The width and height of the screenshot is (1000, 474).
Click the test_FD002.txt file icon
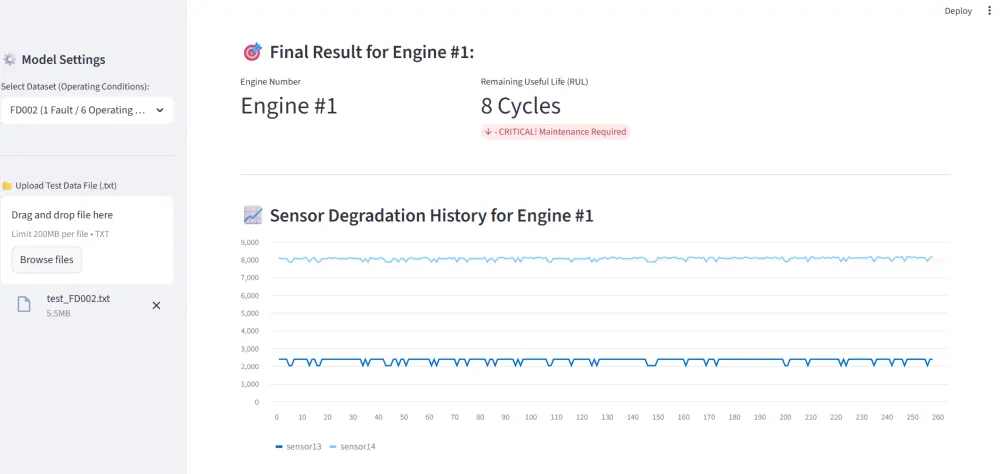[x=24, y=304]
